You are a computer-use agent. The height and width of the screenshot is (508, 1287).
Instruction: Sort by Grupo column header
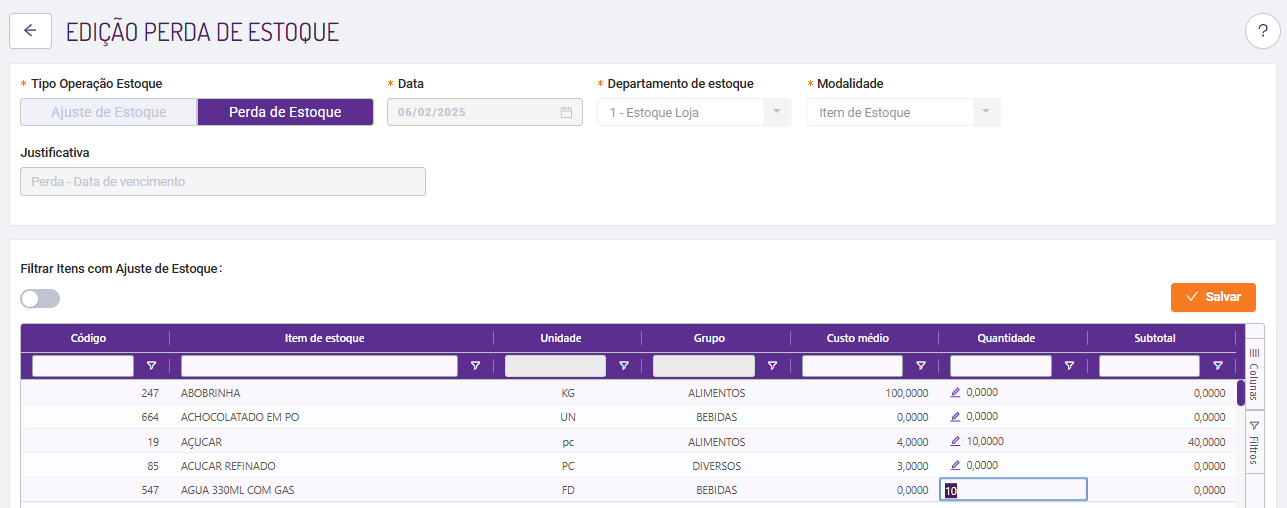pyautogui.click(x=709, y=338)
